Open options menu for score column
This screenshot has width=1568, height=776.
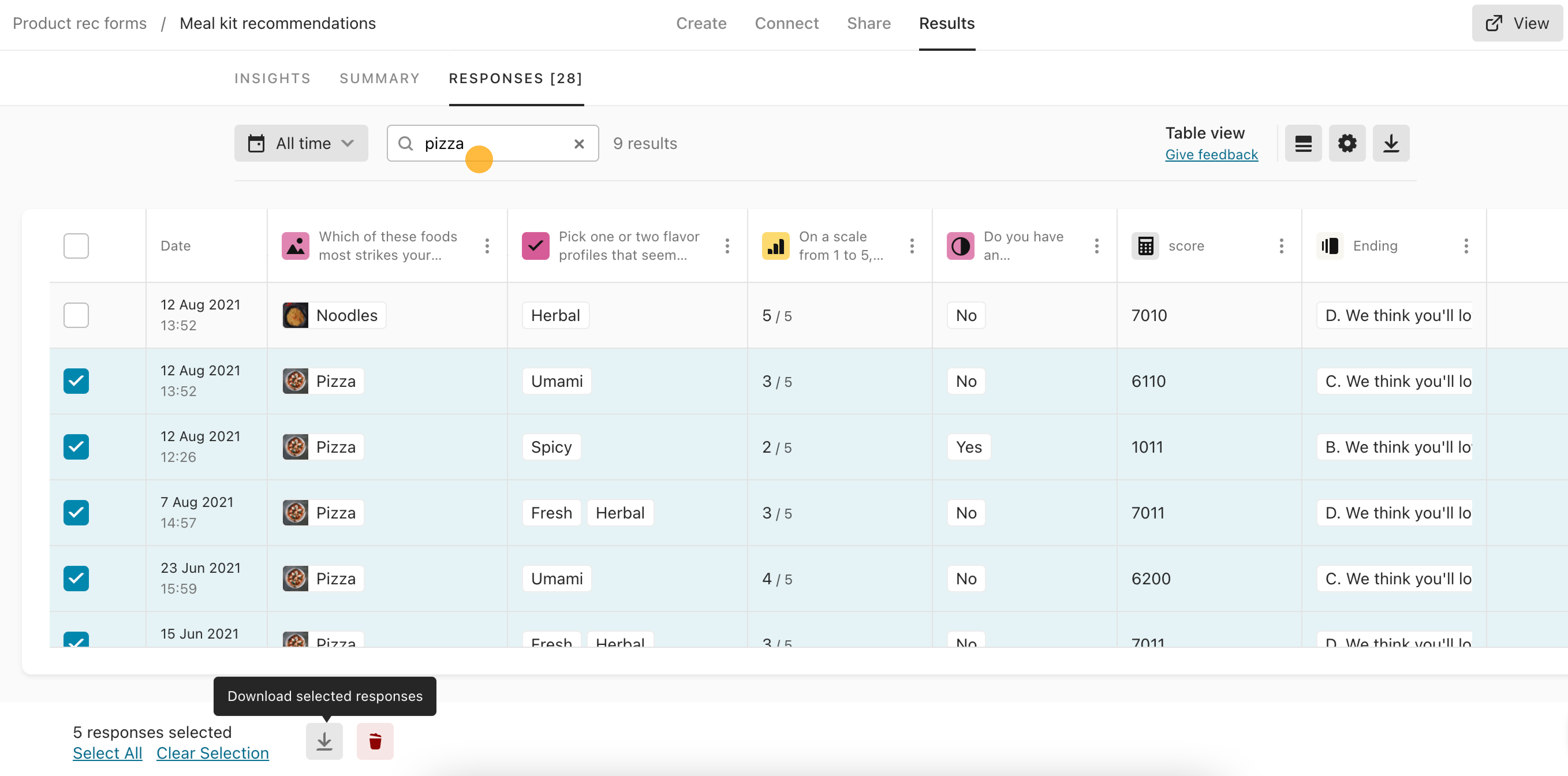tap(1281, 246)
